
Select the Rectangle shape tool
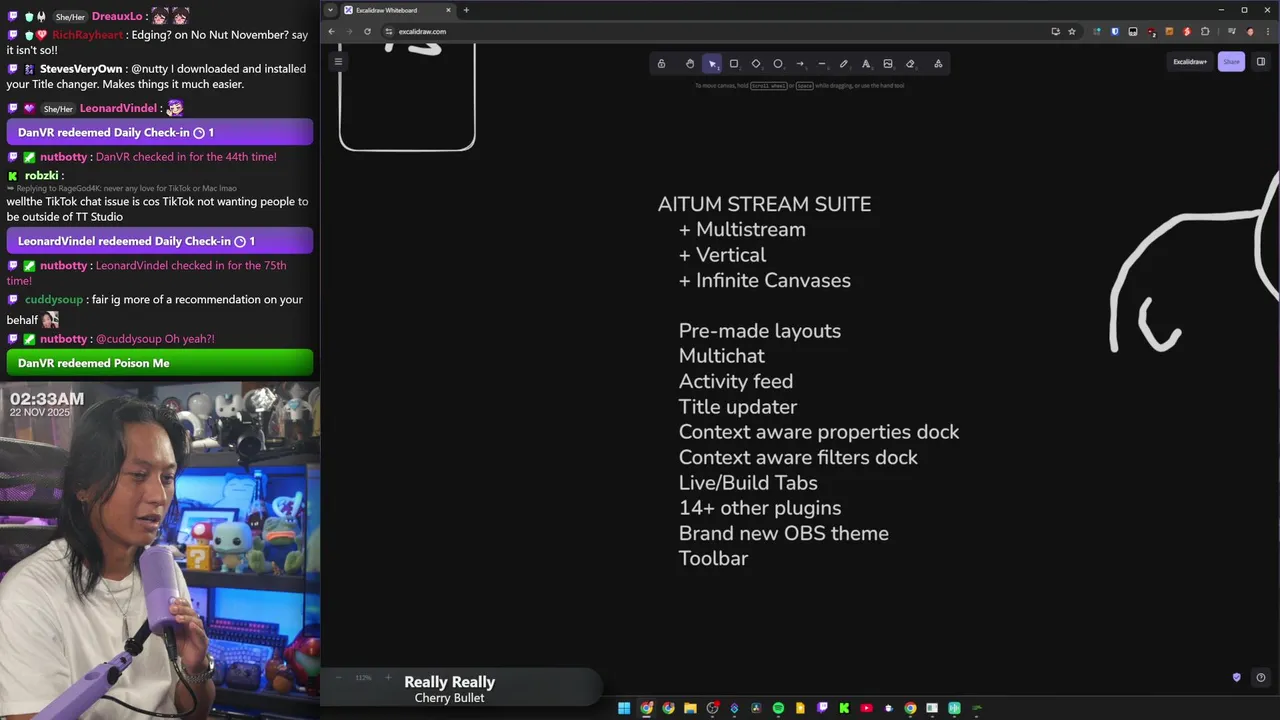tap(734, 63)
